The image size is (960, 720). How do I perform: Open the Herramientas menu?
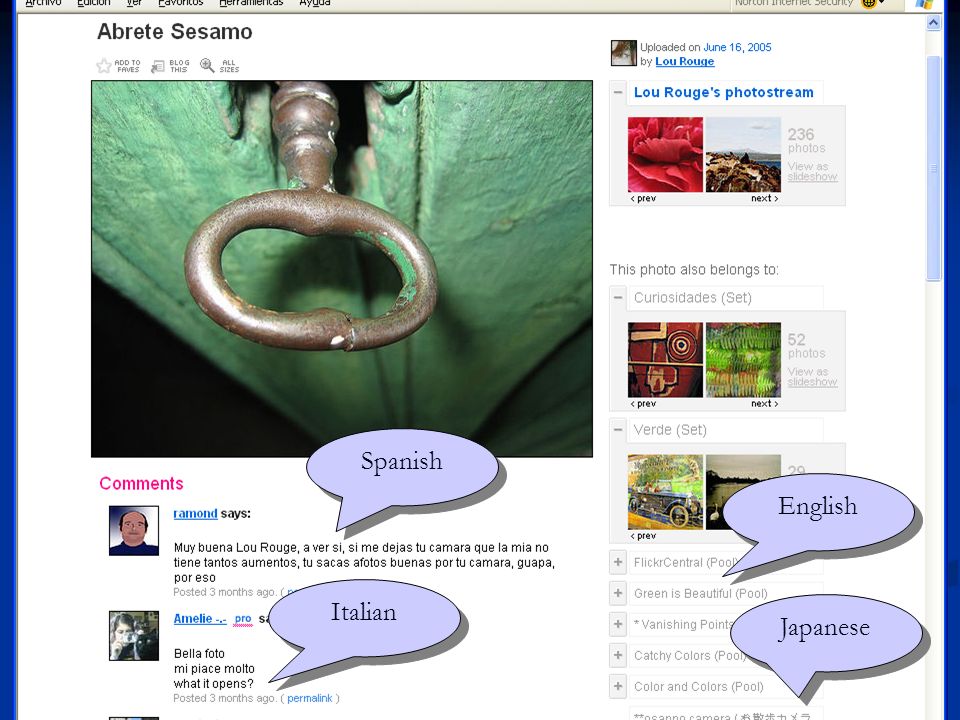point(251,3)
